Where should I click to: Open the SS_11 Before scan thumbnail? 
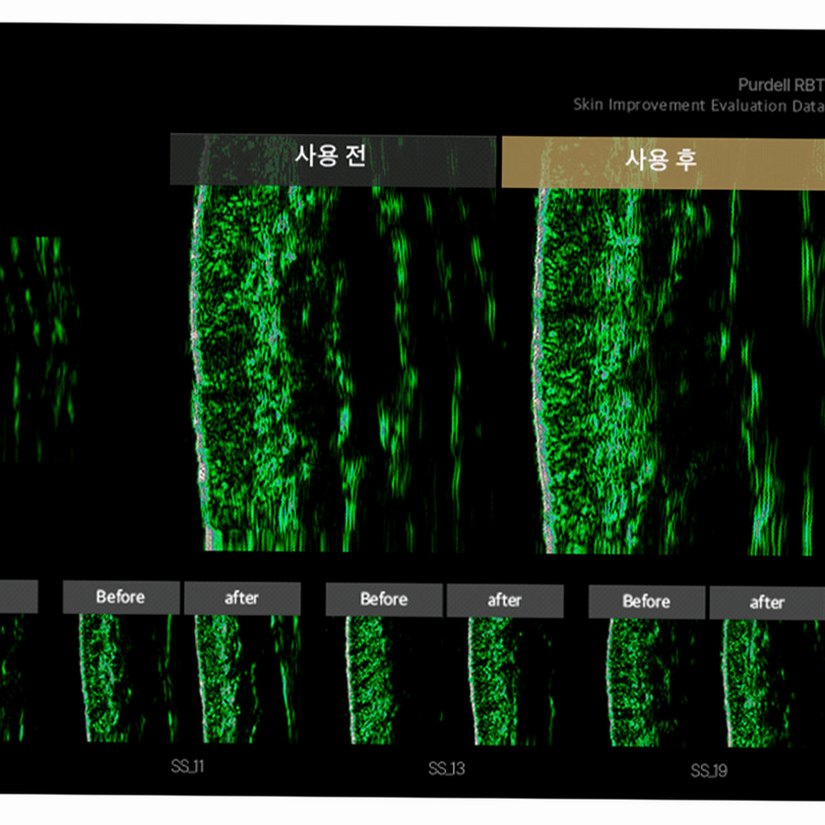pos(126,678)
